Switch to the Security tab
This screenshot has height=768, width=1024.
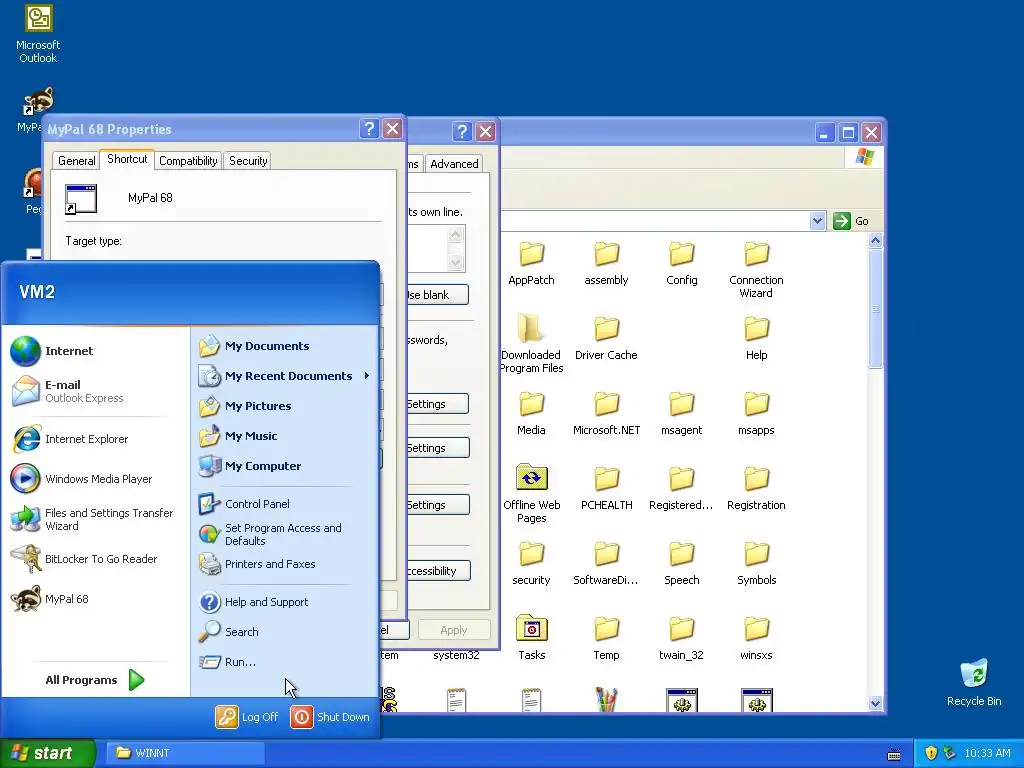[x=248, y=161]
